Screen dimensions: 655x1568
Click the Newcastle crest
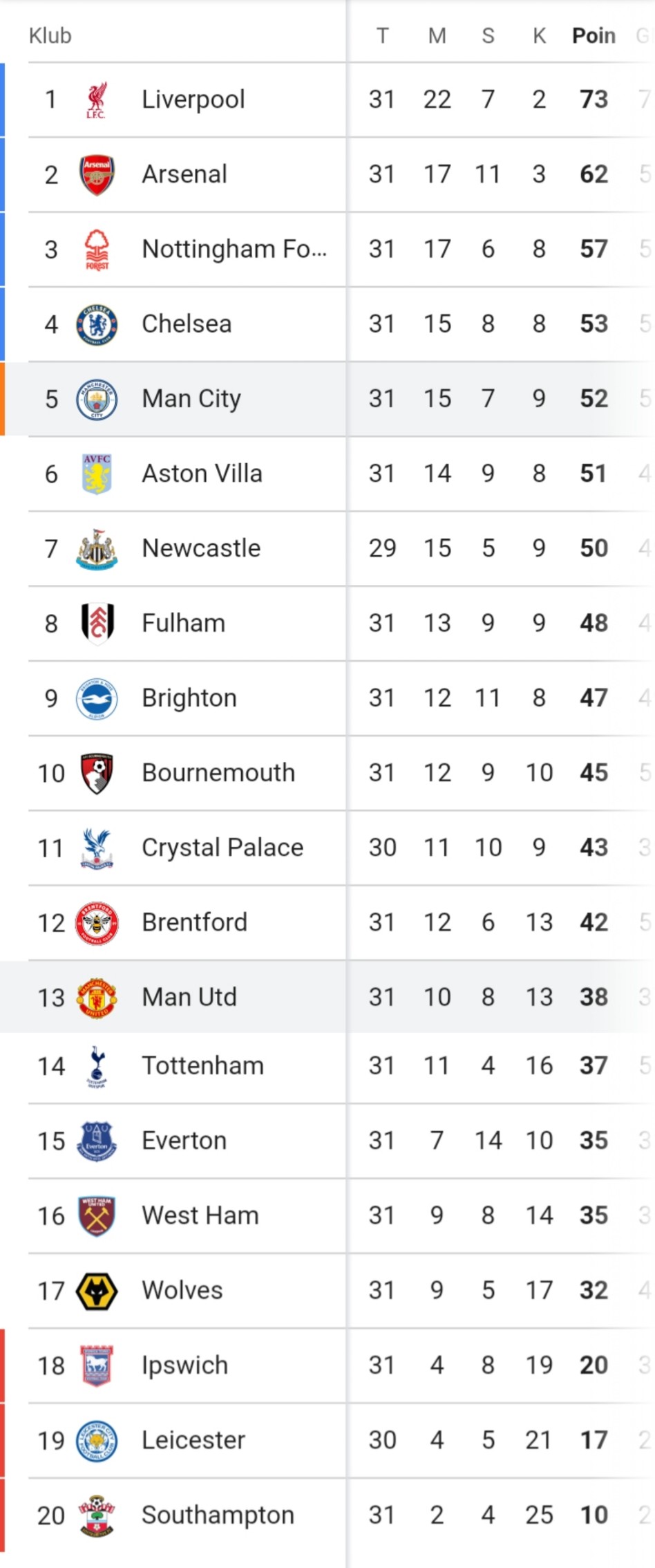[x=97, y=549]
